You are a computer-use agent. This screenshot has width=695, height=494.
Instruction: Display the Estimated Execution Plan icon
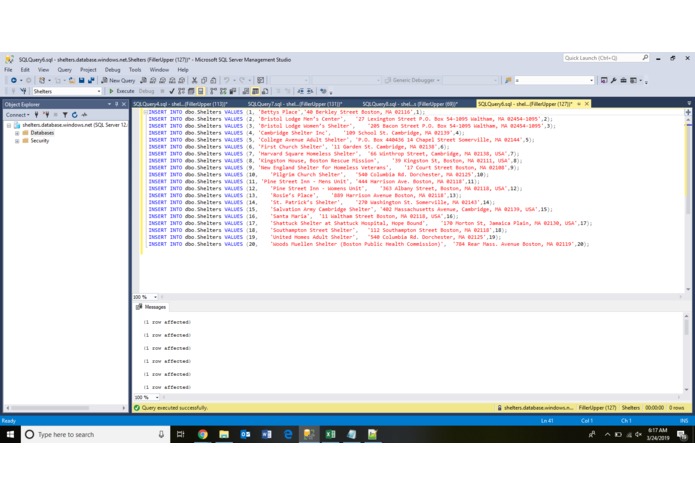tap(181, 91)
